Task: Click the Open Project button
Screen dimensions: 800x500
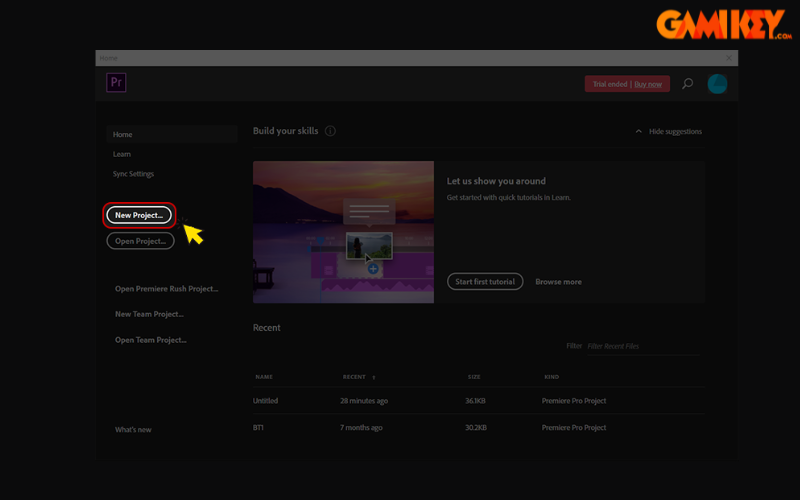Action: pos(140,241)
